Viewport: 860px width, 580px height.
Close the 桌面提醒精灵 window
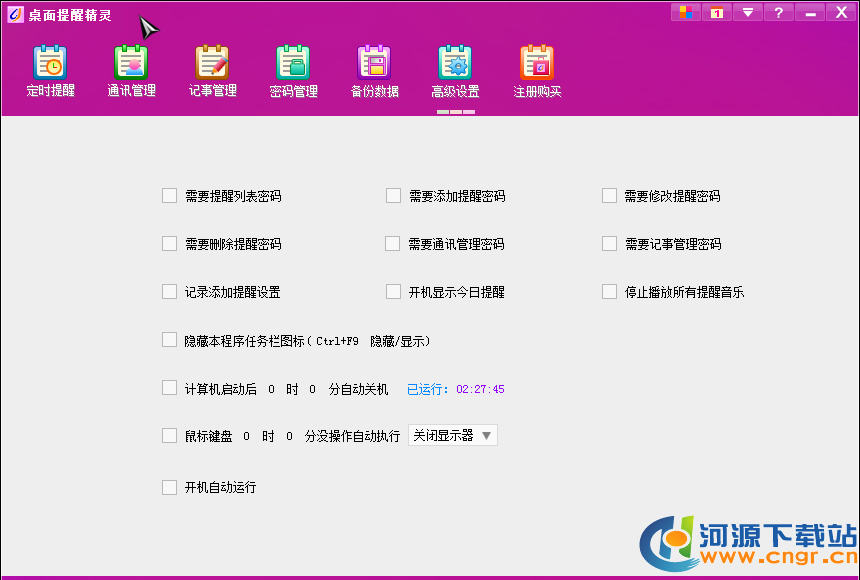[841, 12]
